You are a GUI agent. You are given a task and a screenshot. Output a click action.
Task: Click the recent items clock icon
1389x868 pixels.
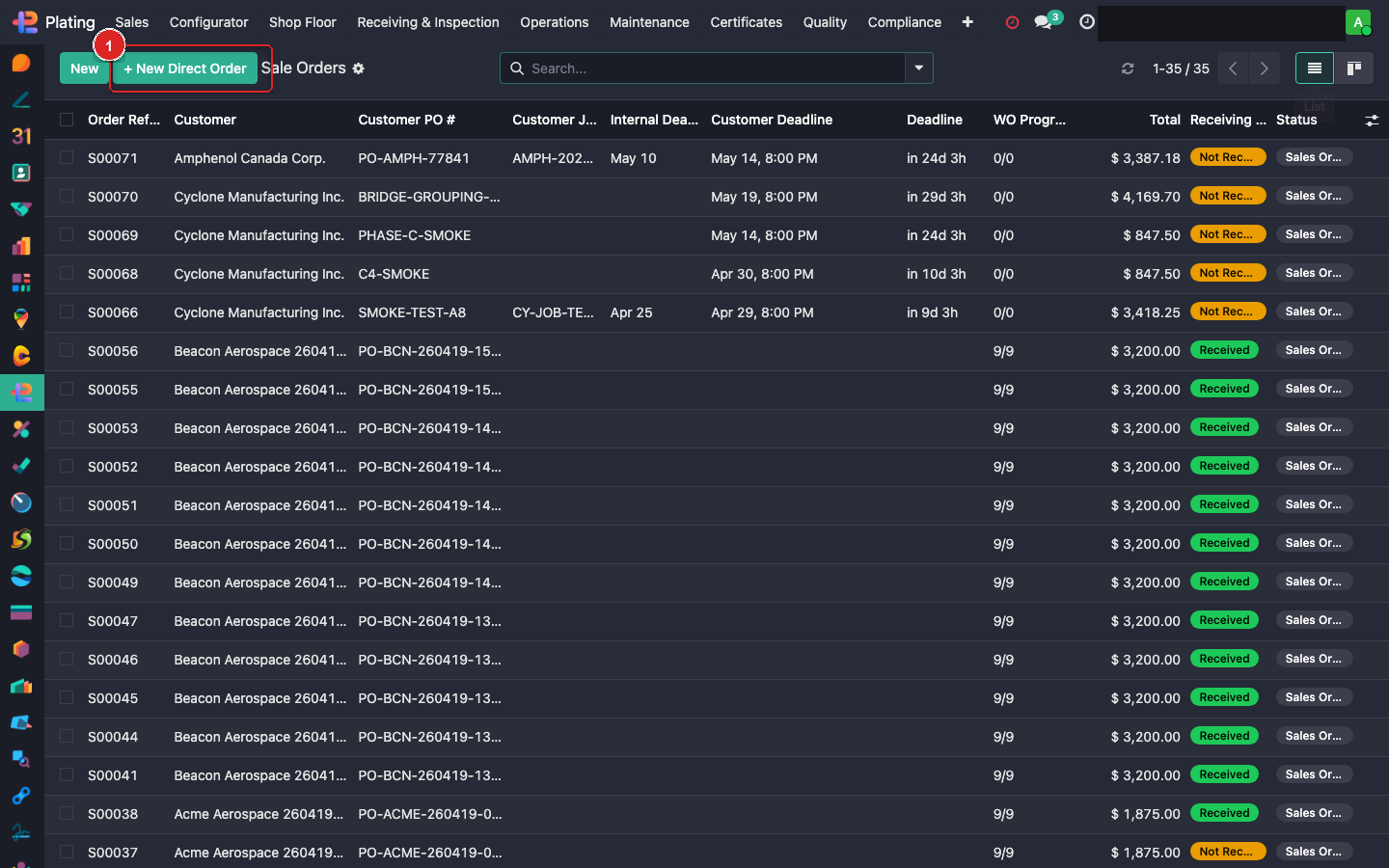click(1086, 21)
